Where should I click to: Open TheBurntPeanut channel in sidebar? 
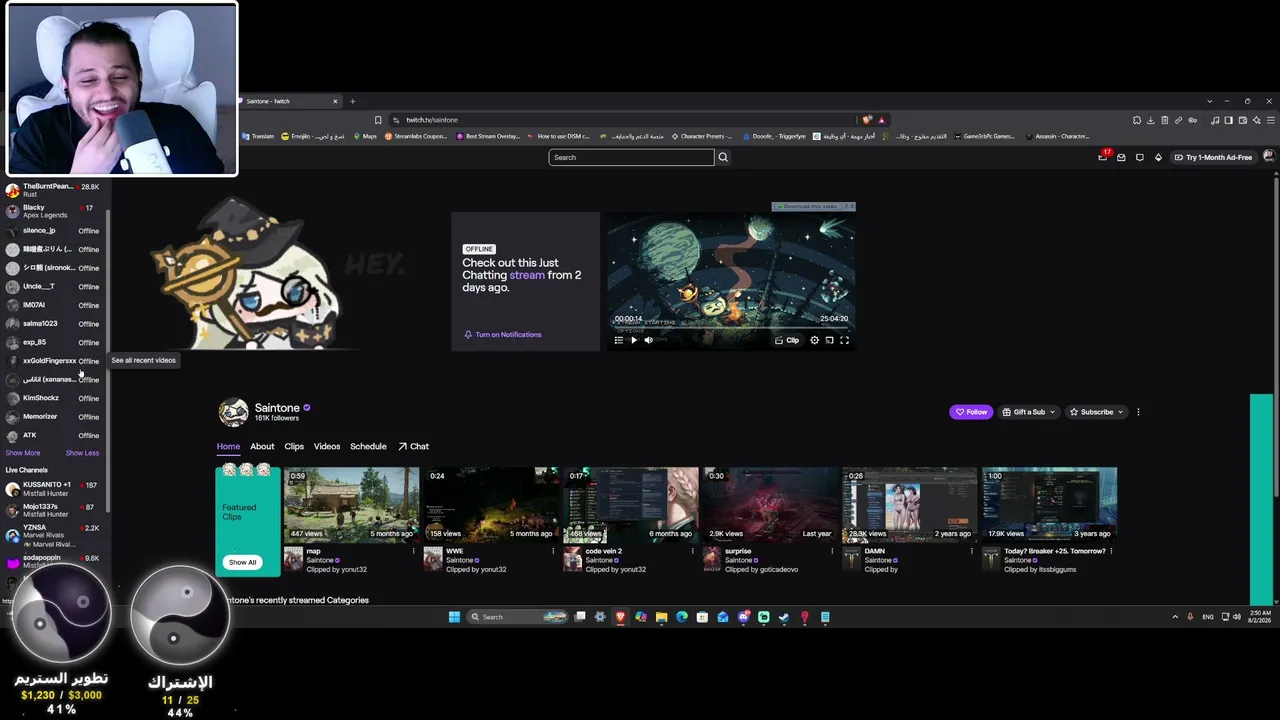pyautogui.click(x=52, y=190)
